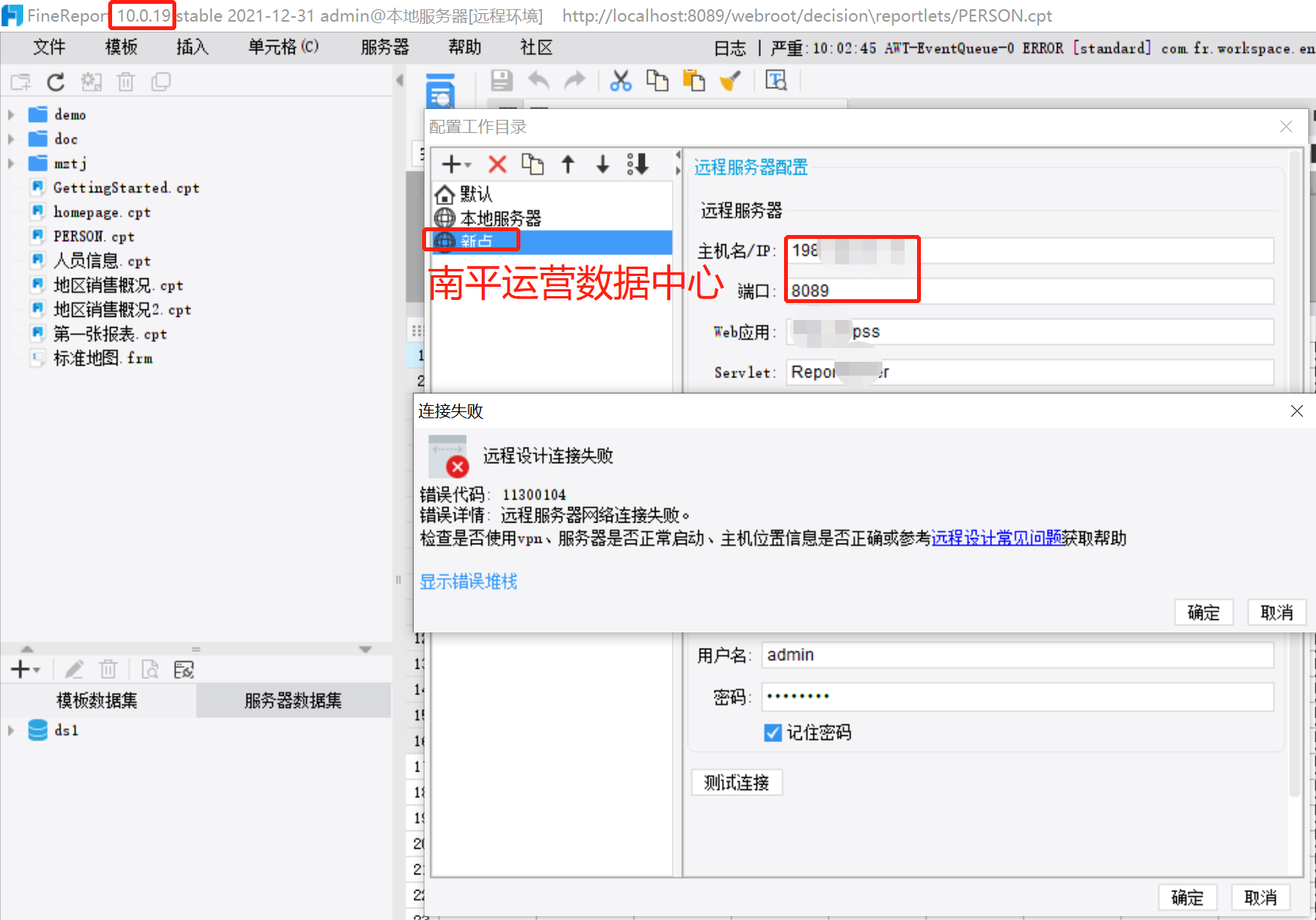Click the cut scissors icon
The height and width of the screenshot is (920, 1316).
click(620, 80)
